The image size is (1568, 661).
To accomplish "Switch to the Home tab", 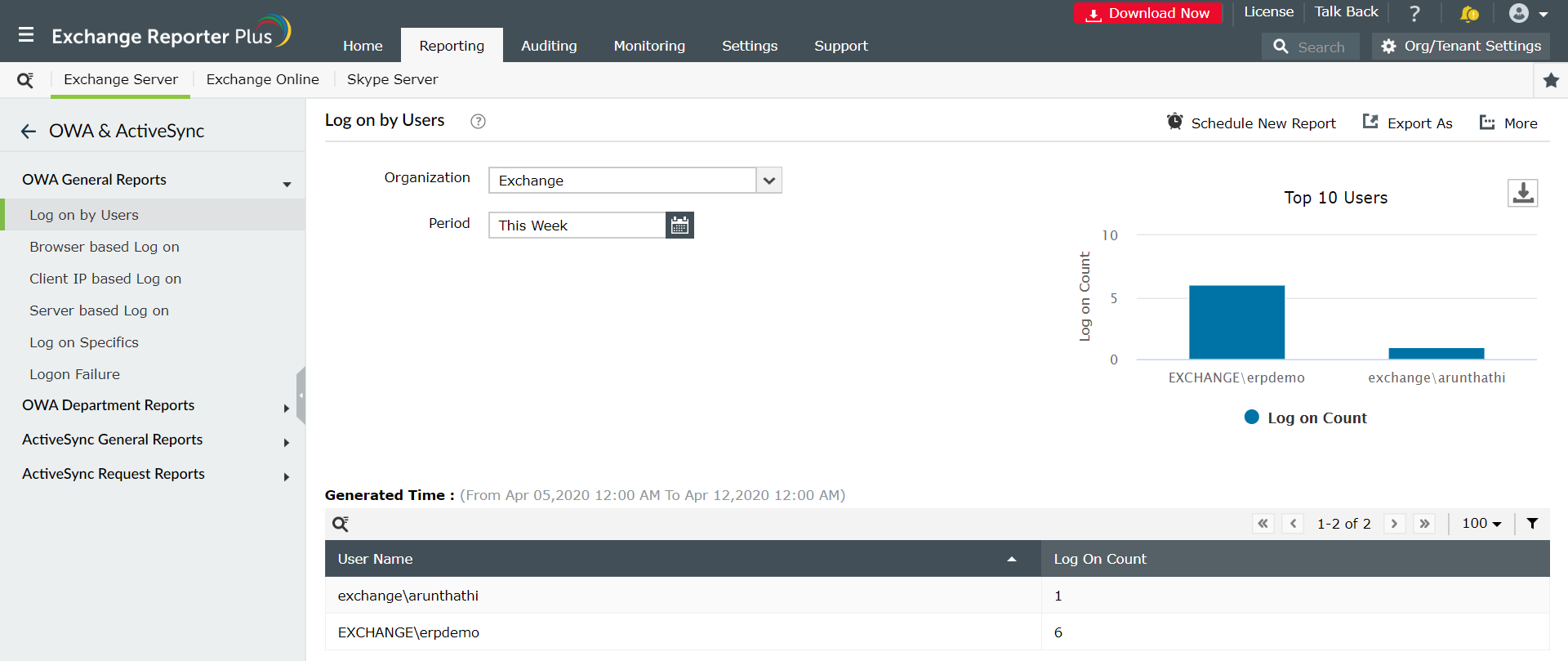I will pos(363,46).
